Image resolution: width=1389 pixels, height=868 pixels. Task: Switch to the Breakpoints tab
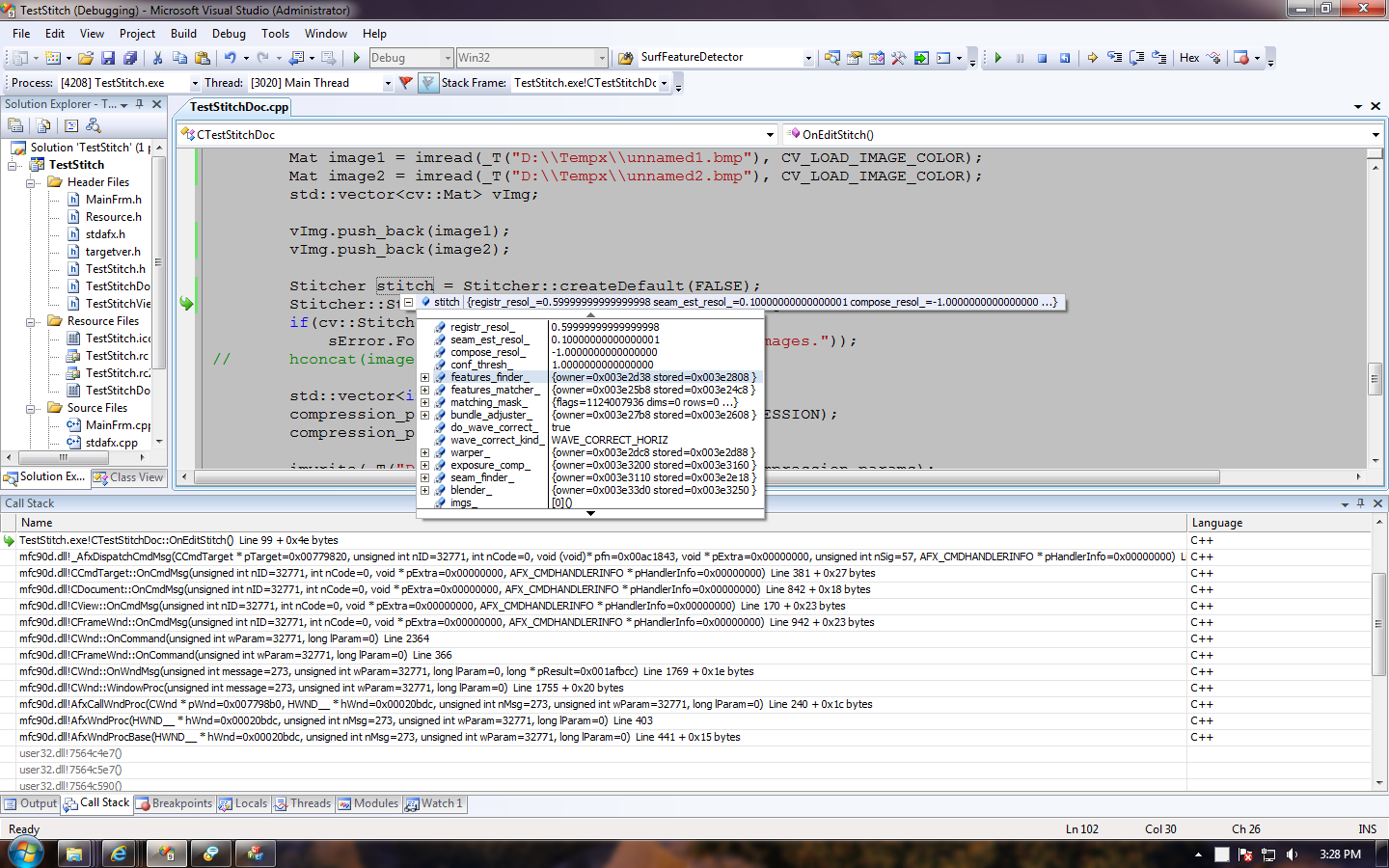174,803
